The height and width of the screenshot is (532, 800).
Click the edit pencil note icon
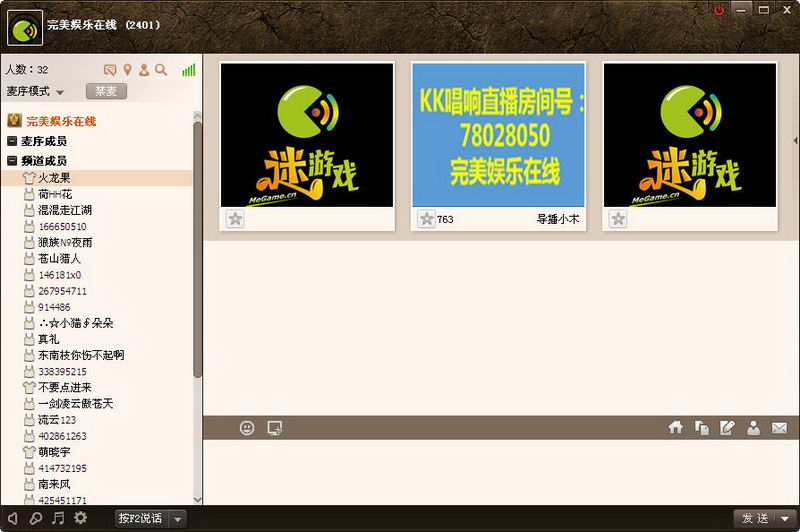727,427
